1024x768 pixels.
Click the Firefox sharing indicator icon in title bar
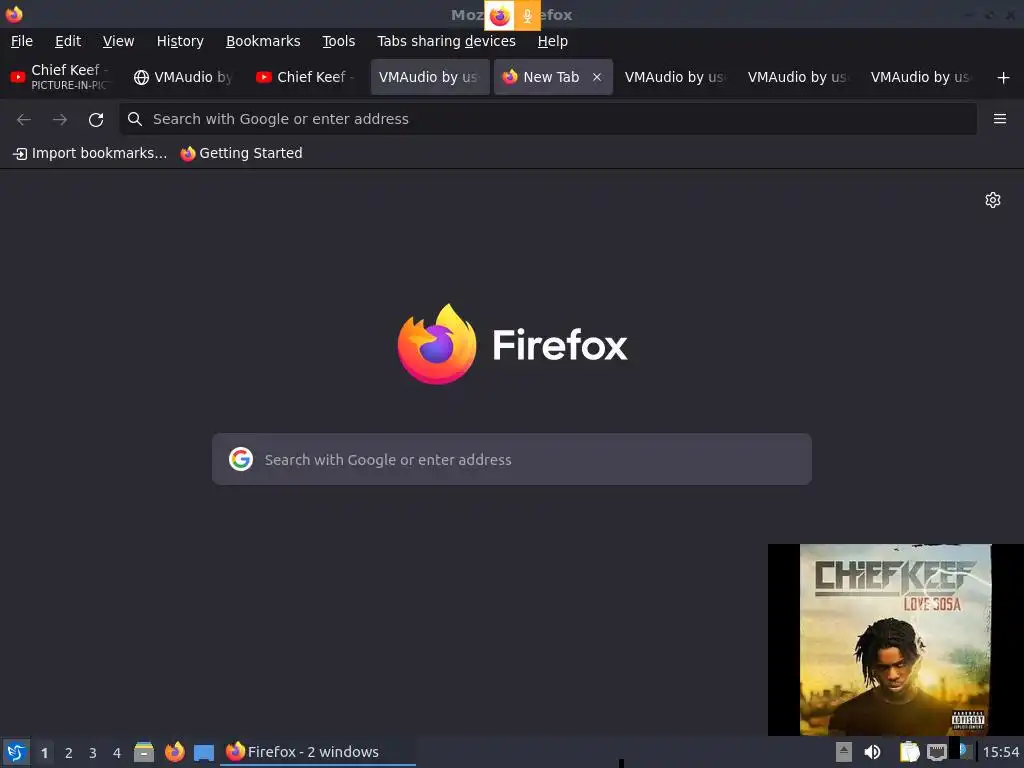tap(499, 16)
